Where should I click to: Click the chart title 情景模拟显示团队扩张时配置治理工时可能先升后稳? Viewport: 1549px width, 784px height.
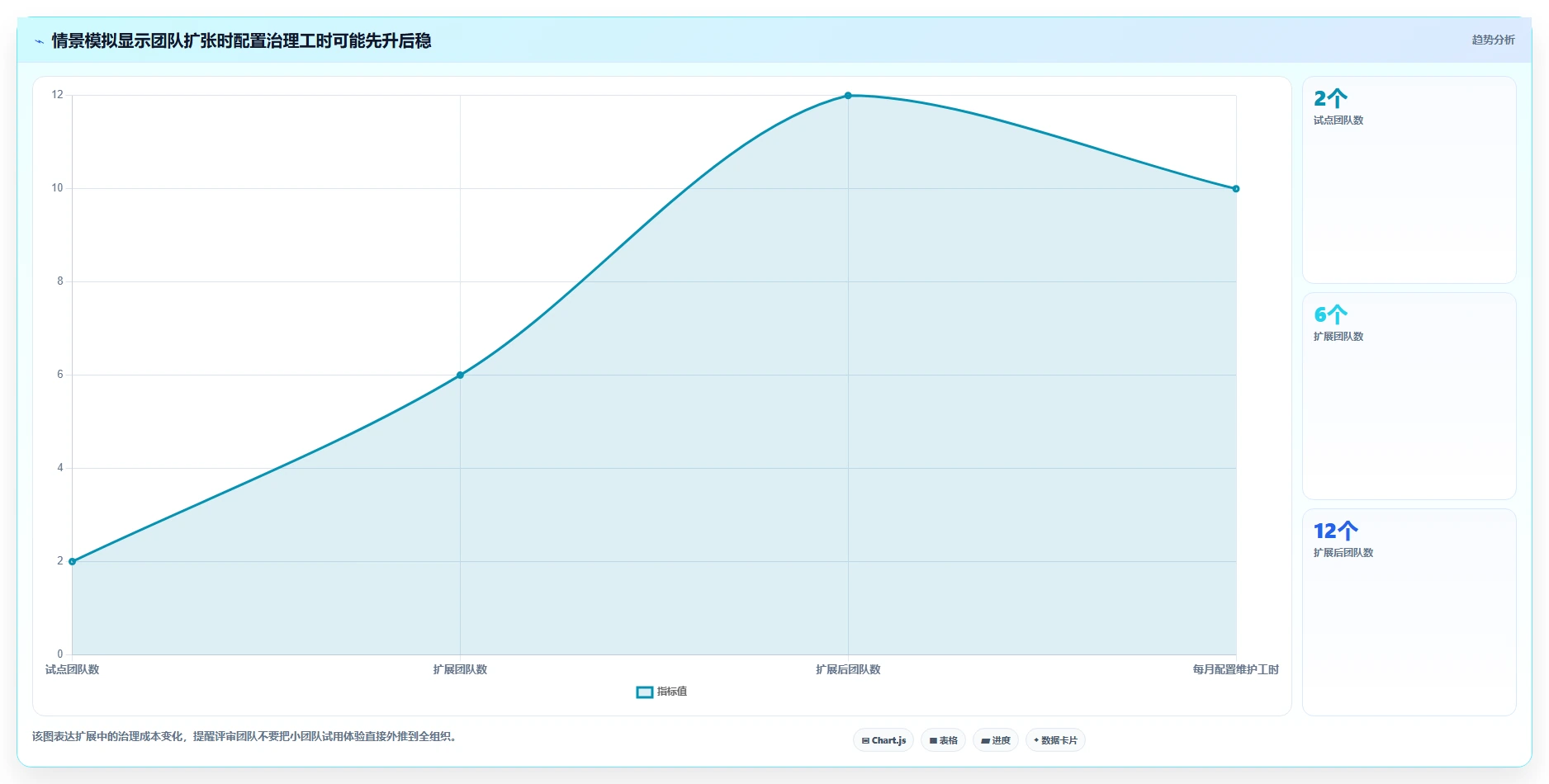coord(241,41)
